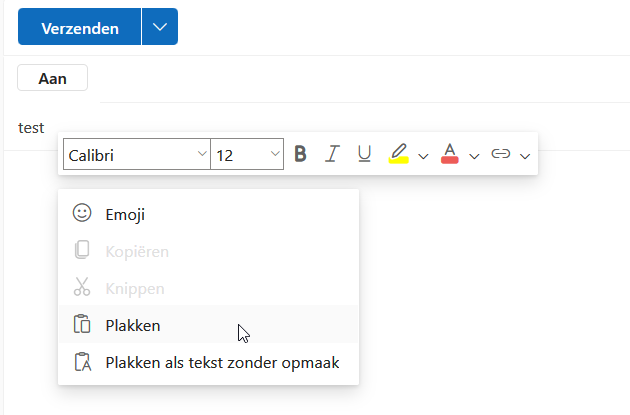Click the Kopiëren copy icon
Screen dimensions: 630x415
(x=82, y=251)
